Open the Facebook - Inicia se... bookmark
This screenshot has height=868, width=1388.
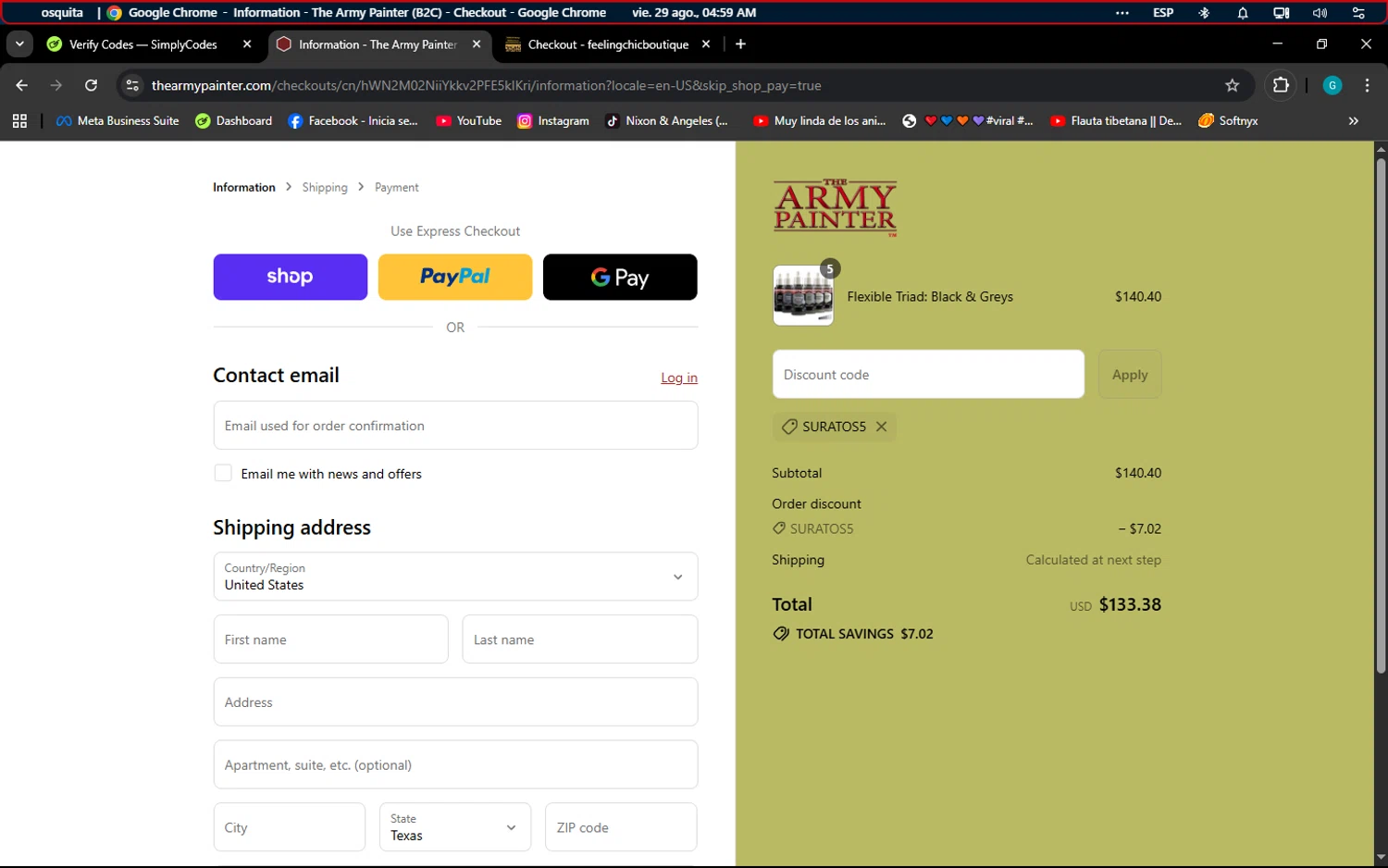point(353,120)
